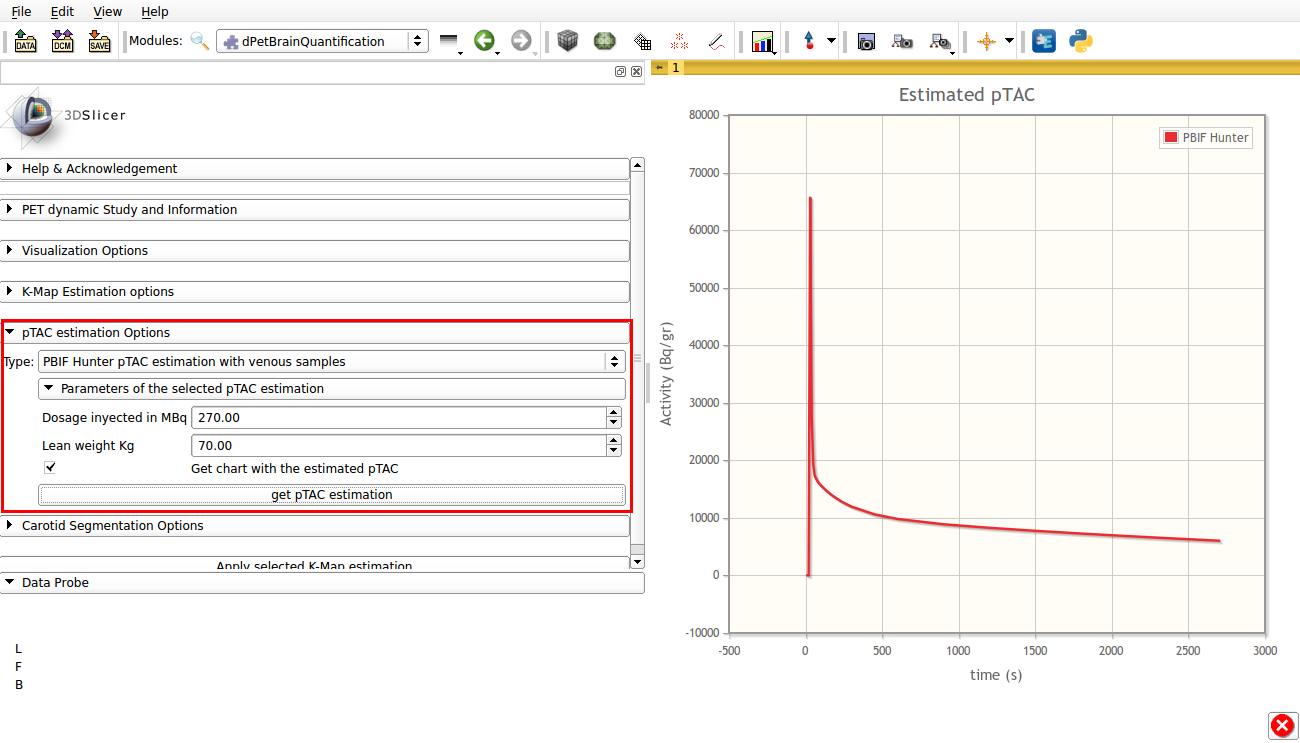Click the red error indicator button
The height and width of the screenshot is (743, 1300).
coord(1282,726)
